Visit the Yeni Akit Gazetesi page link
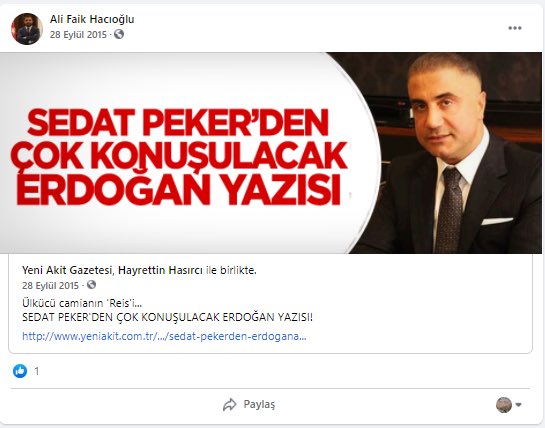The height and width of the screenshot is (428, 545). coord(67,270)
